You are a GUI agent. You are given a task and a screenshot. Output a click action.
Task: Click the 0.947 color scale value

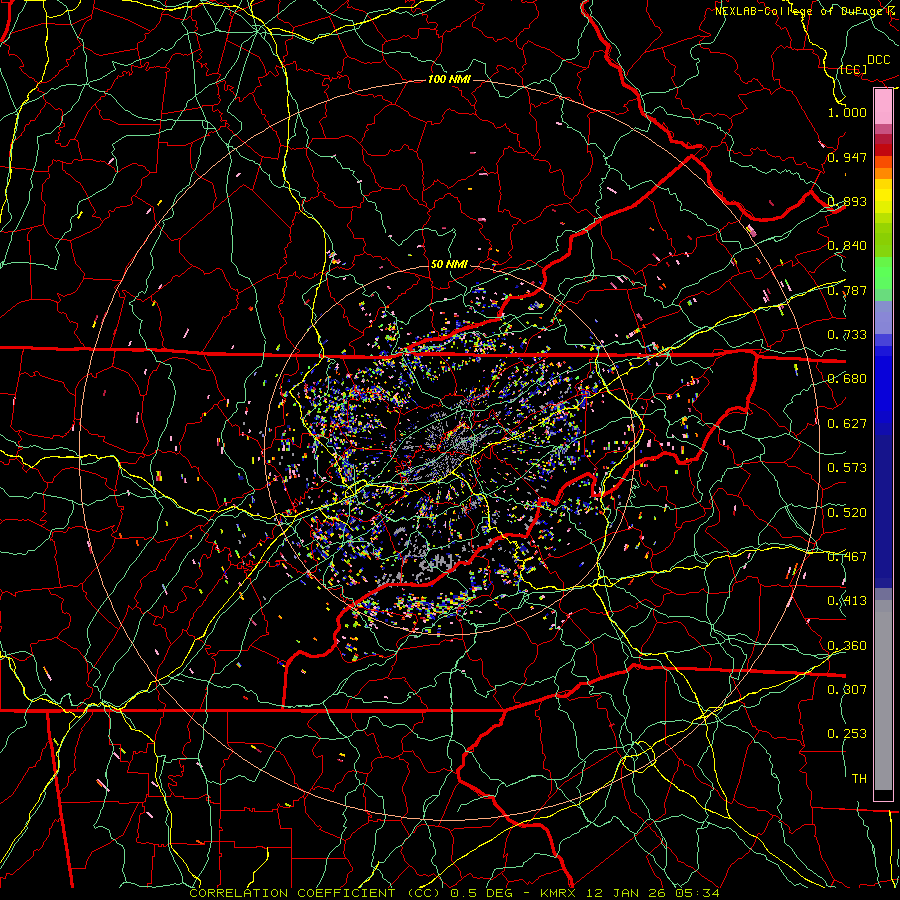[847, 157]
